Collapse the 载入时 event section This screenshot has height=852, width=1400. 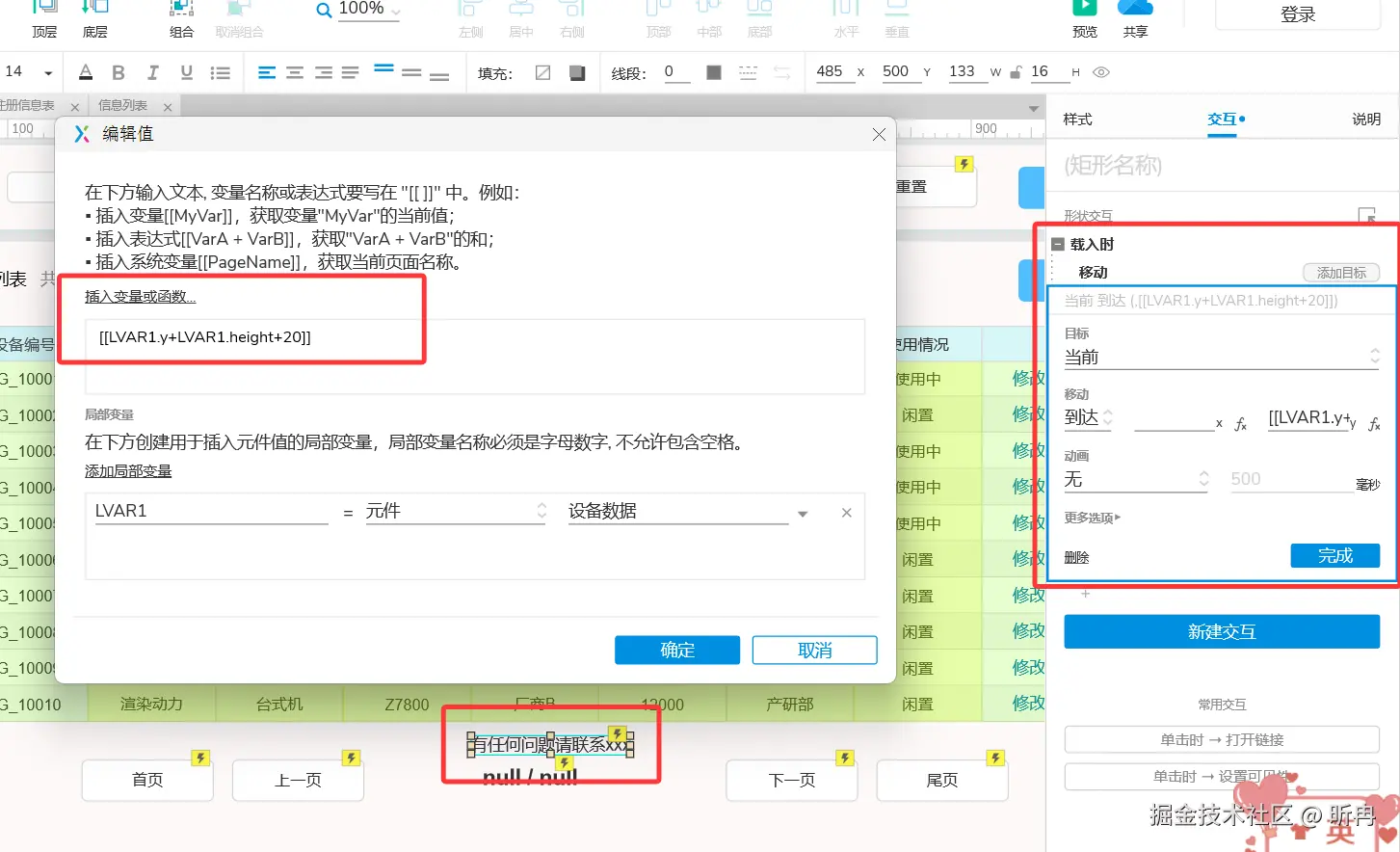(x=1057, y=245)
